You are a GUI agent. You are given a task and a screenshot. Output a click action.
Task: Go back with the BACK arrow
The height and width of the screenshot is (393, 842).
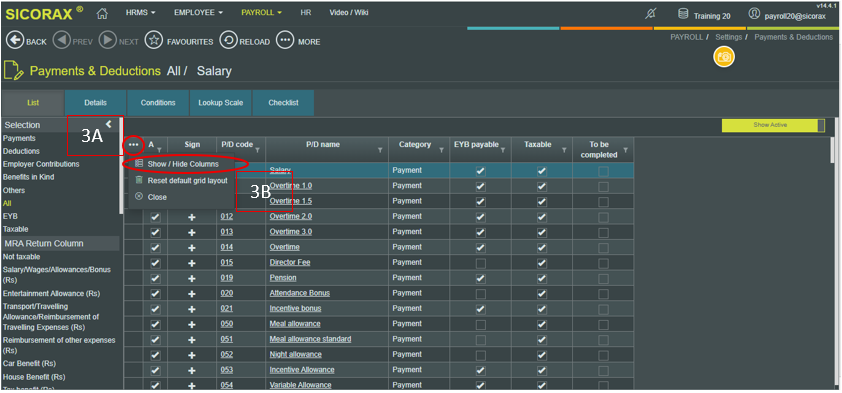pos(14,41)
